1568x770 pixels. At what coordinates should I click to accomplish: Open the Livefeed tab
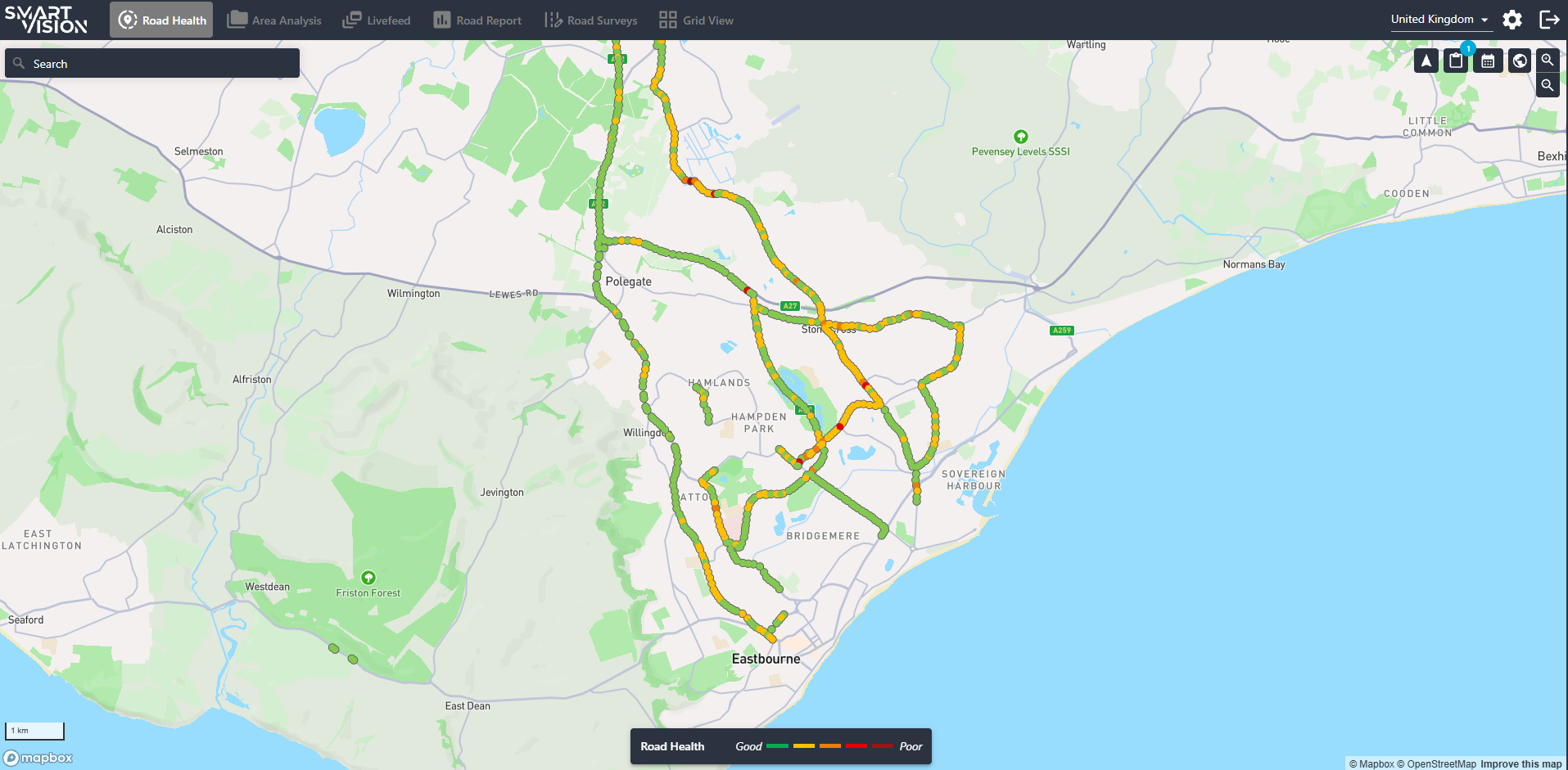[x=377, y=20]
